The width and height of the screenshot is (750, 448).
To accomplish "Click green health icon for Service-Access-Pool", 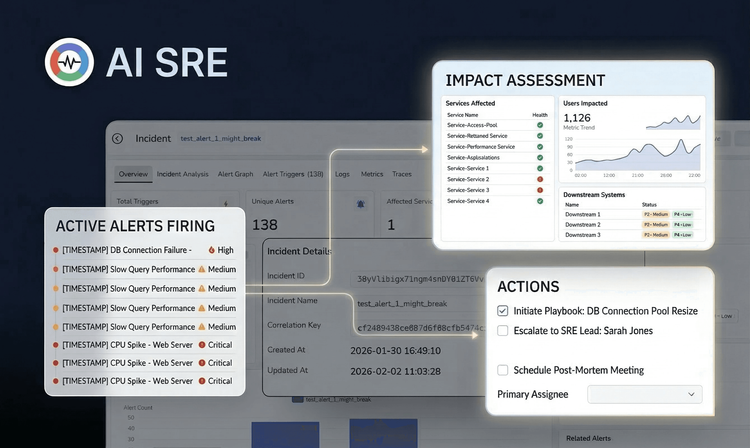I will pyautogui.click(x=540, y=125).
